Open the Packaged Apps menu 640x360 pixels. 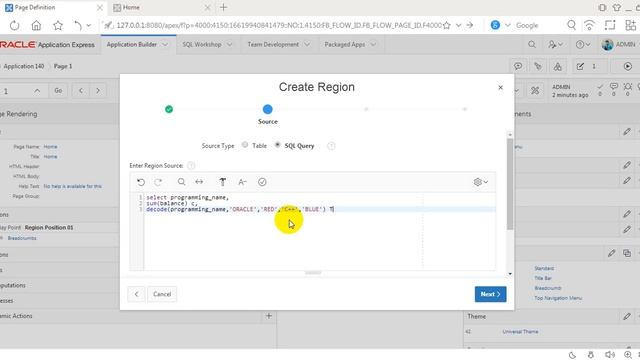(x=344, y=44)
